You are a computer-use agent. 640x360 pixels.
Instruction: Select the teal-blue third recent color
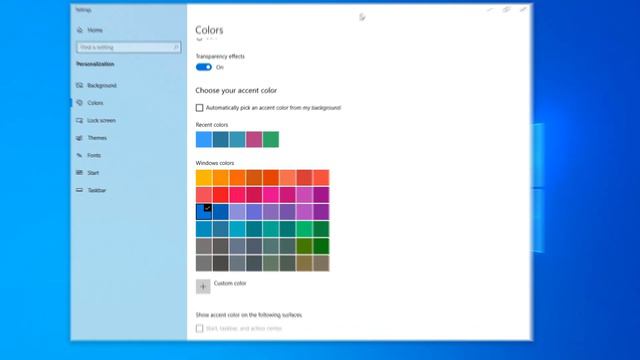click(x=237, y=139)
